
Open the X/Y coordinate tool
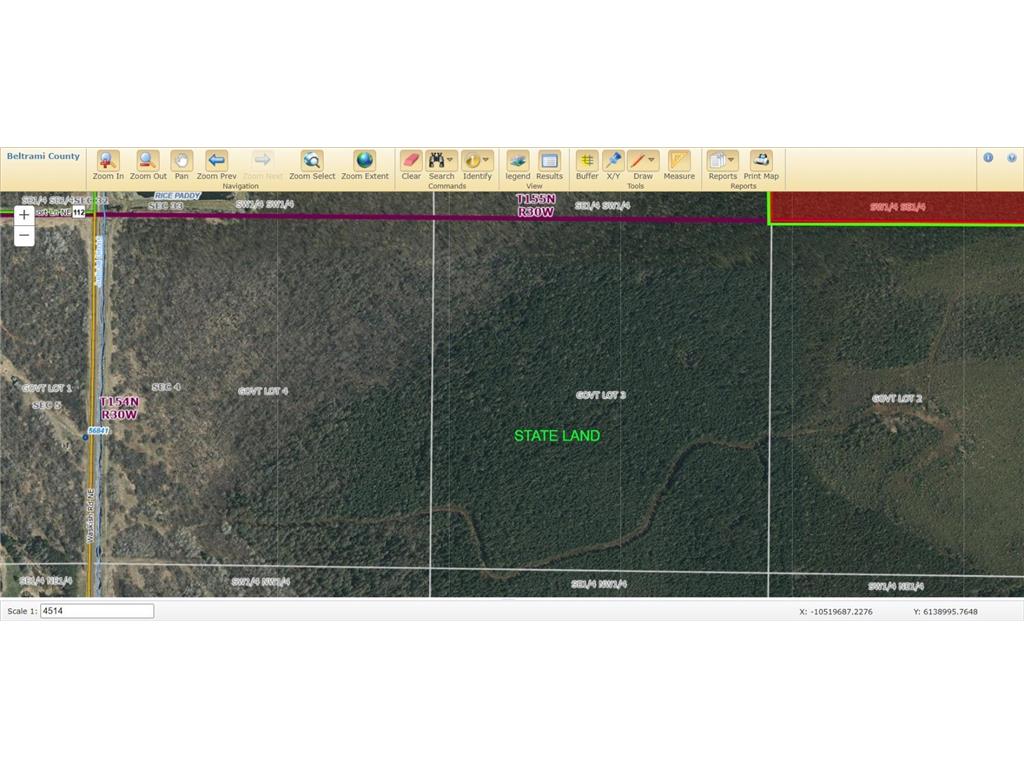613,161
